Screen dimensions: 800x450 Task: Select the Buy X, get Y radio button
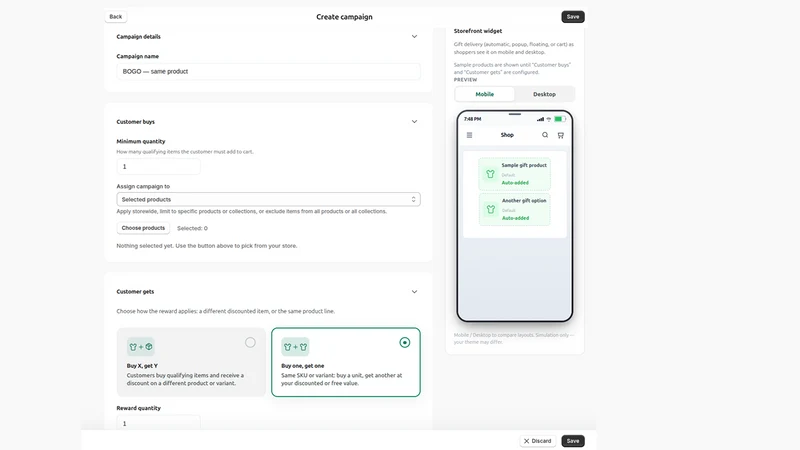[250, 342]
